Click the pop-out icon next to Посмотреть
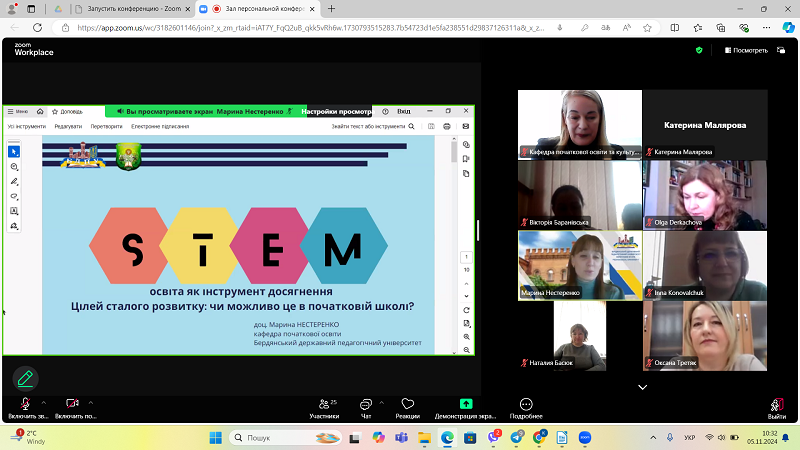The image size is (800, 450). click(x=781, y=50)
